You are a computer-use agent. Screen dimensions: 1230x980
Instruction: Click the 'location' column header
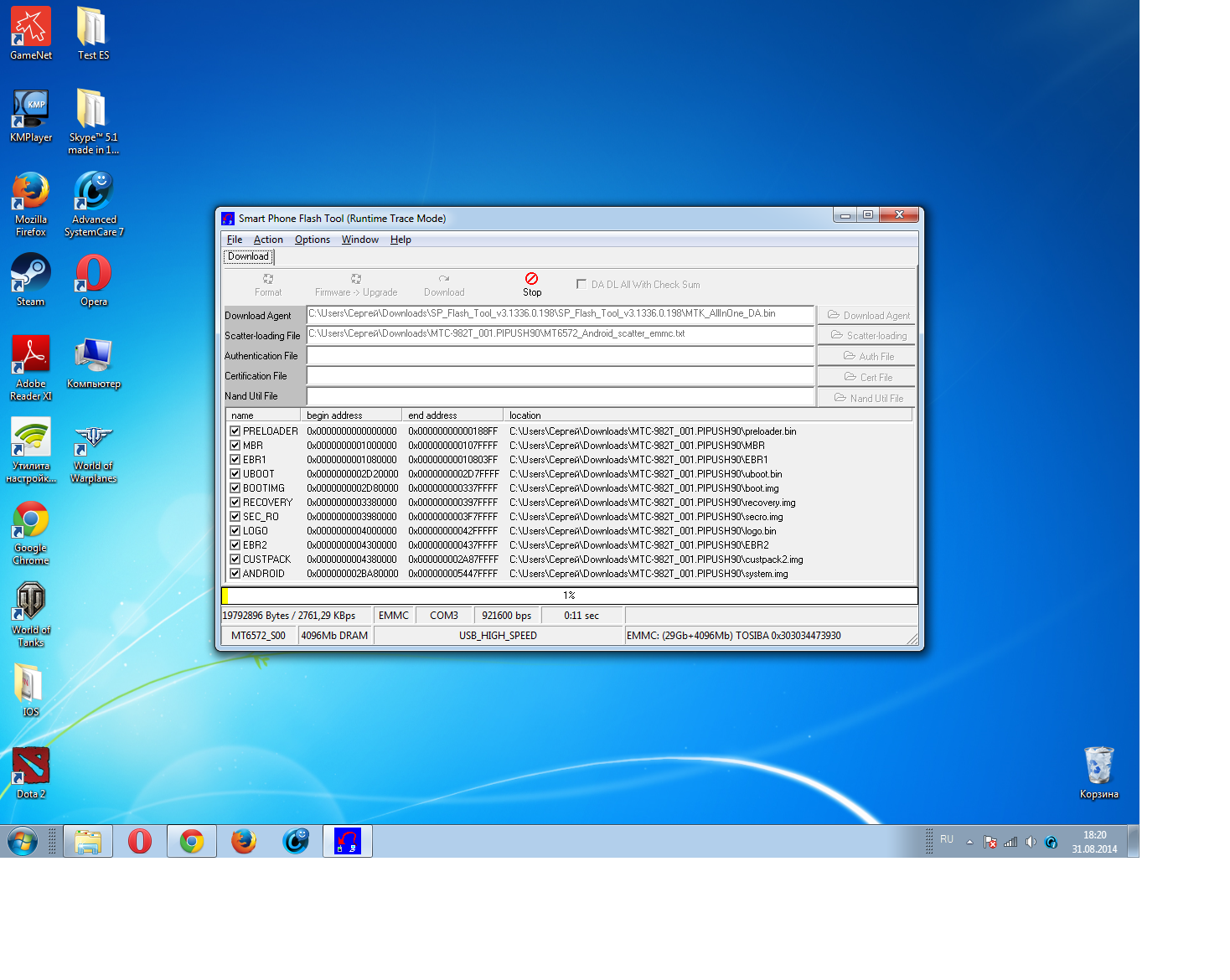(707, 415)
